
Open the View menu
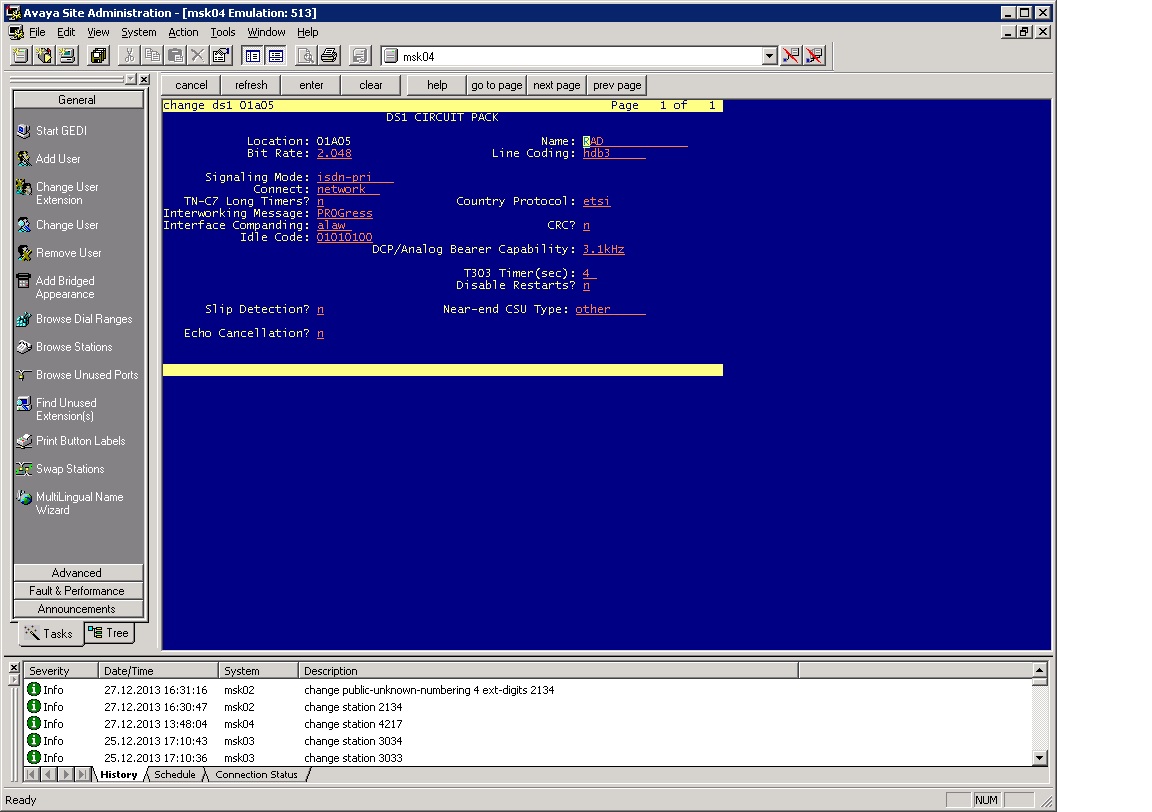[98, 32]
